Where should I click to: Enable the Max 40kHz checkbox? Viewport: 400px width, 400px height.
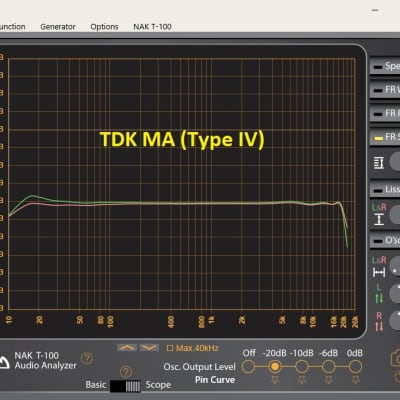pyautogui.click(x=170, y=348)
